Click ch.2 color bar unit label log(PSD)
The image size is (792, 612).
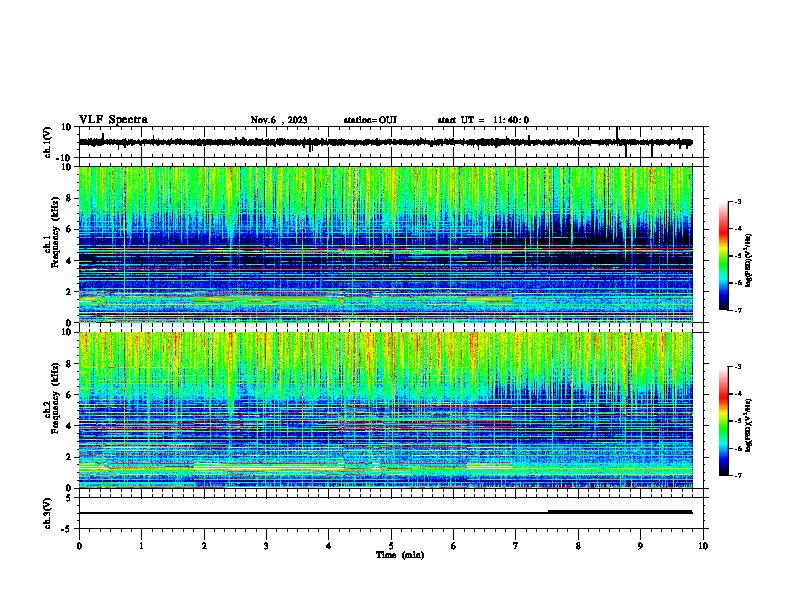tap(749, 426)
